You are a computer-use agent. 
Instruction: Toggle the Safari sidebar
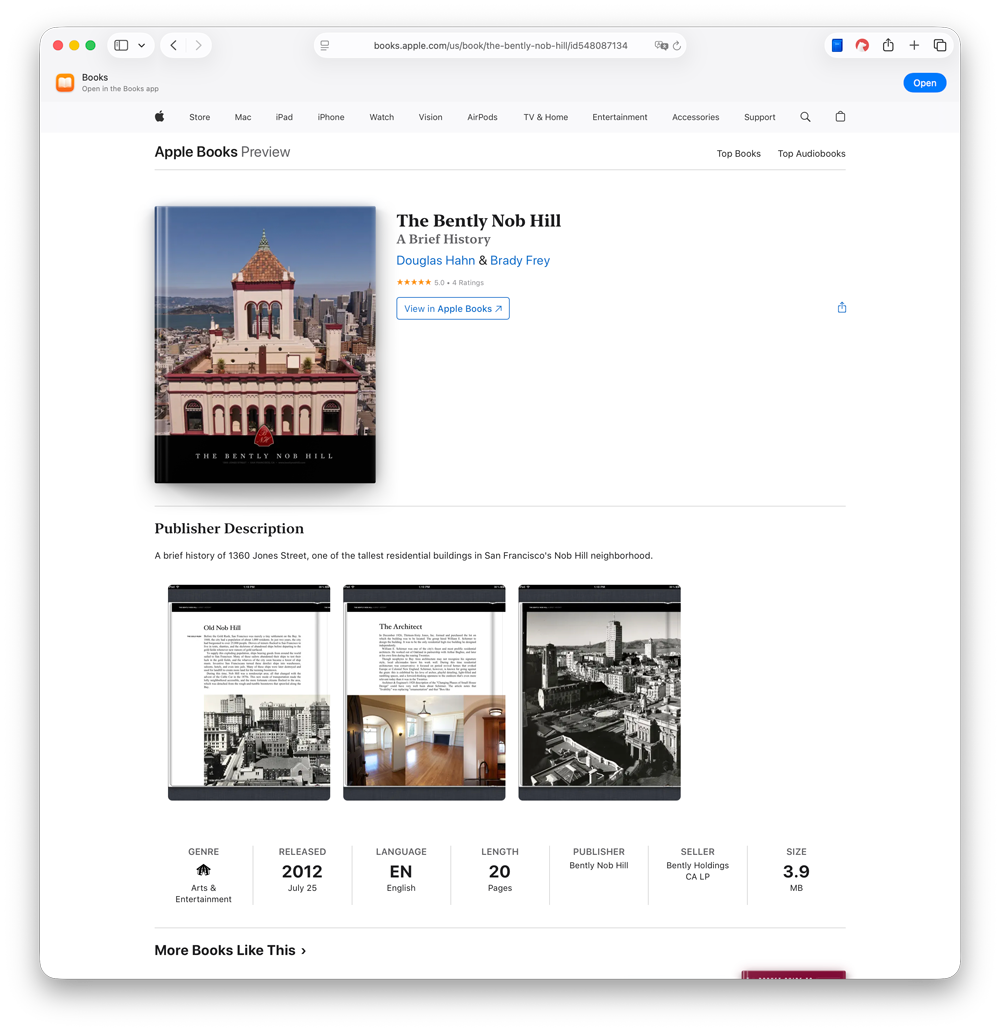(x=121, y=46)
